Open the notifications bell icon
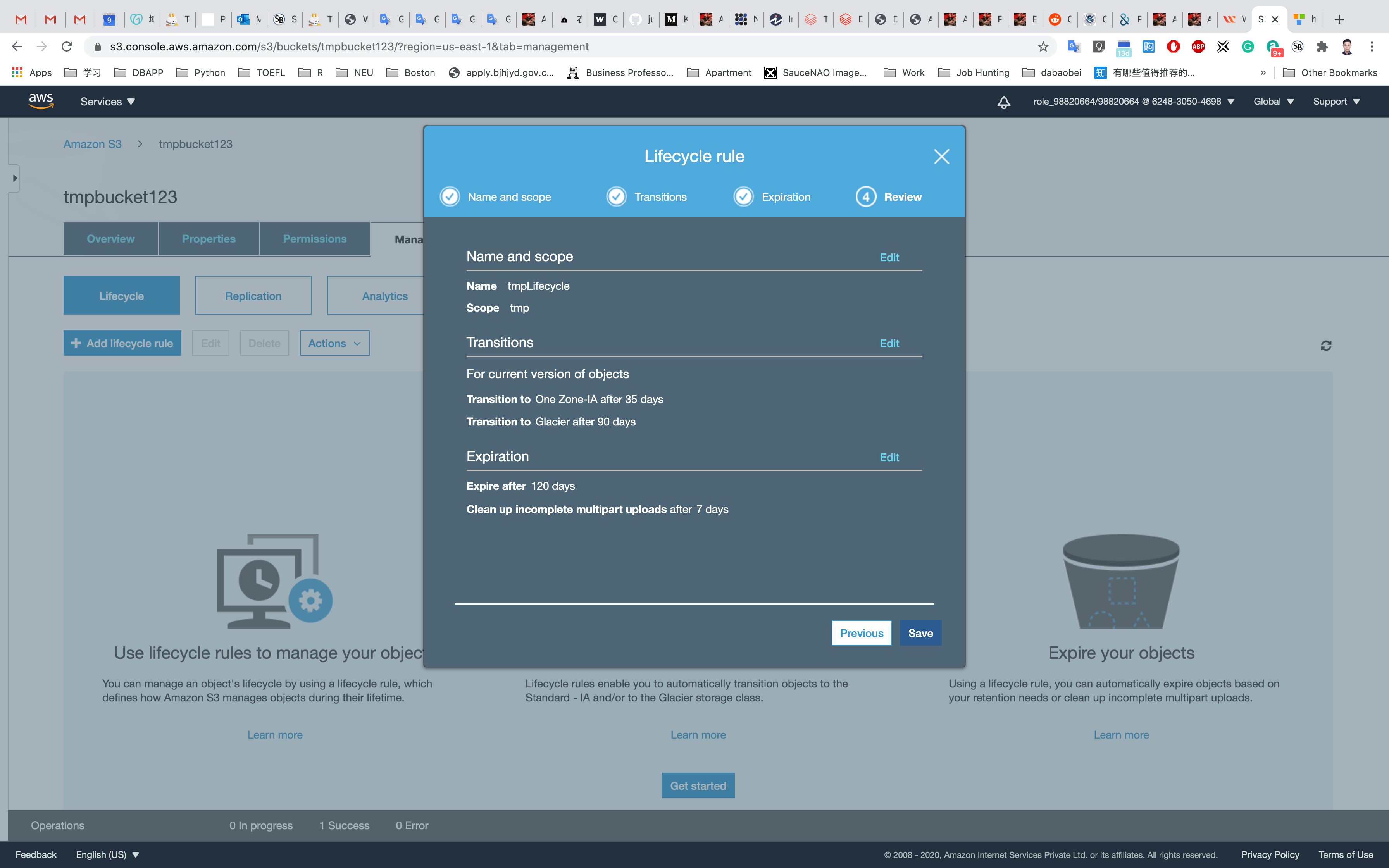Viewport: 1389px width, 868px height. (1003, 102)
